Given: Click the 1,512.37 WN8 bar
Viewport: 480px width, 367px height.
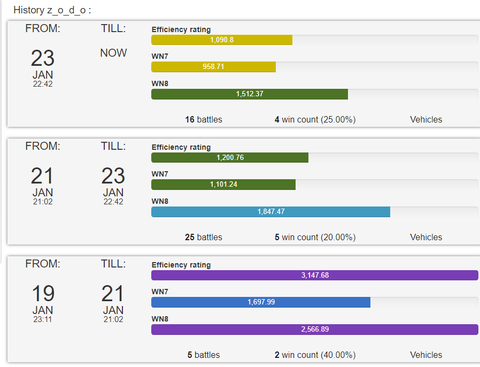Looking at the screenshot, I should coord(249,94).
